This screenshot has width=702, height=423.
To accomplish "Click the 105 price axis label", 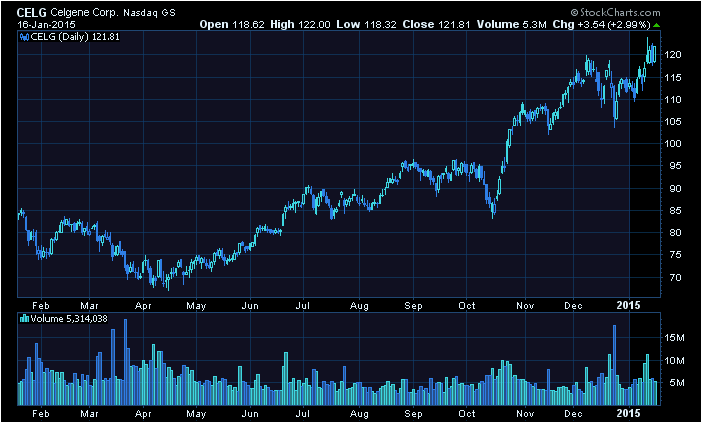I will (673, 122).
